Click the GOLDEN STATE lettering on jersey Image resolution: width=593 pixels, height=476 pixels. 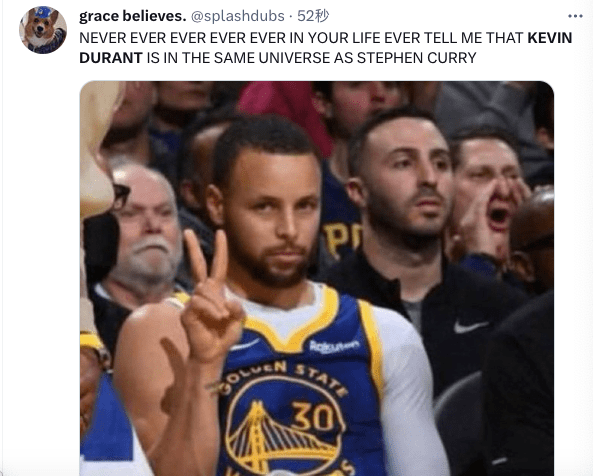click(282, 378)
